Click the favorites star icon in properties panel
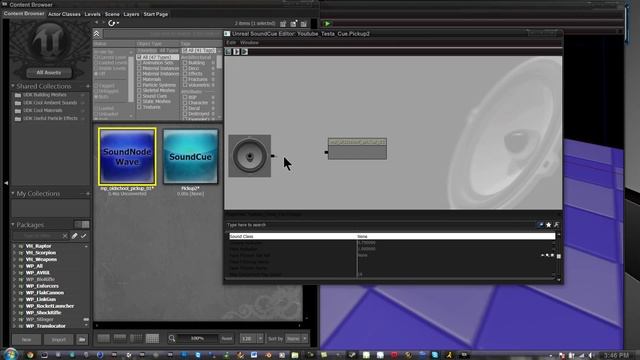 click(549, 225)
